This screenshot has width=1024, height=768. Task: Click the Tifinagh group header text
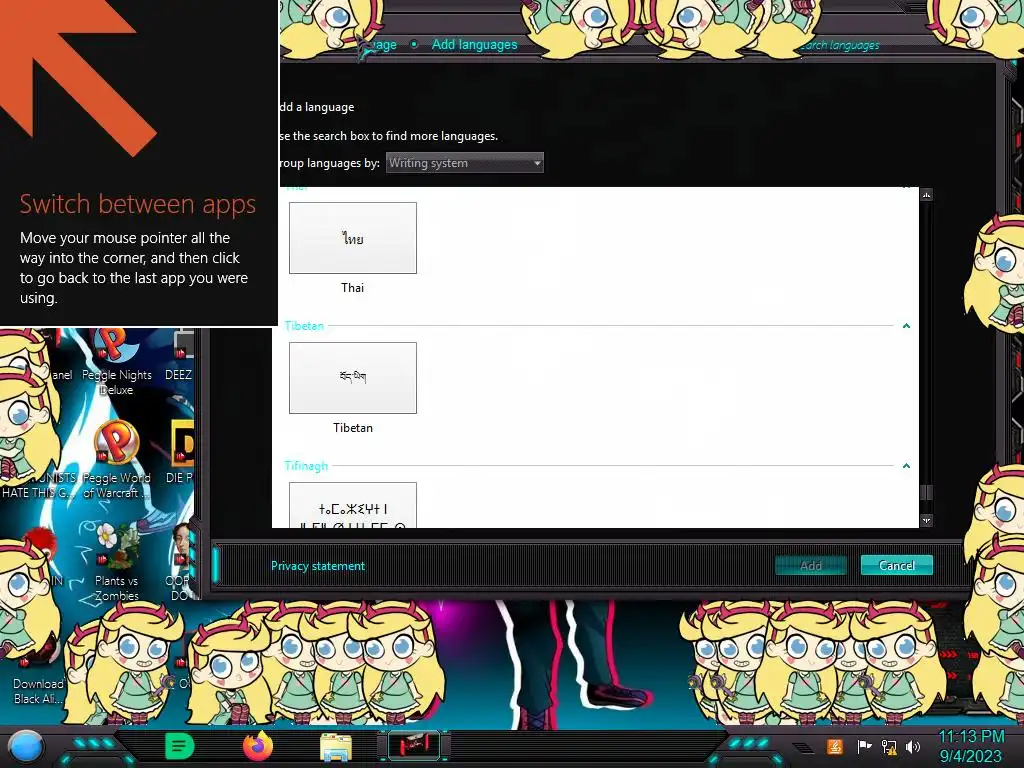306,466
